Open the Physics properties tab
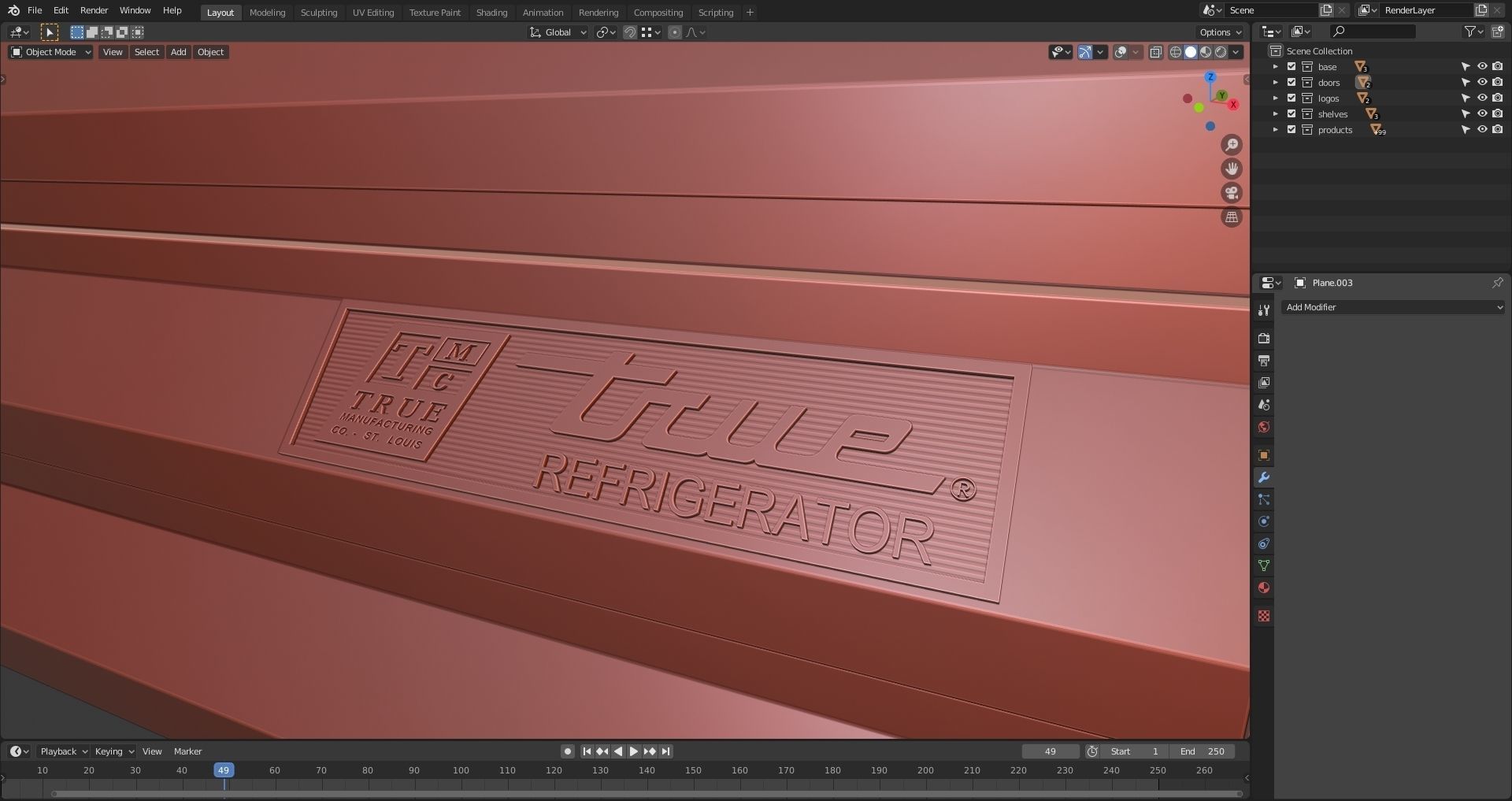 click(x=1264, y=521)
